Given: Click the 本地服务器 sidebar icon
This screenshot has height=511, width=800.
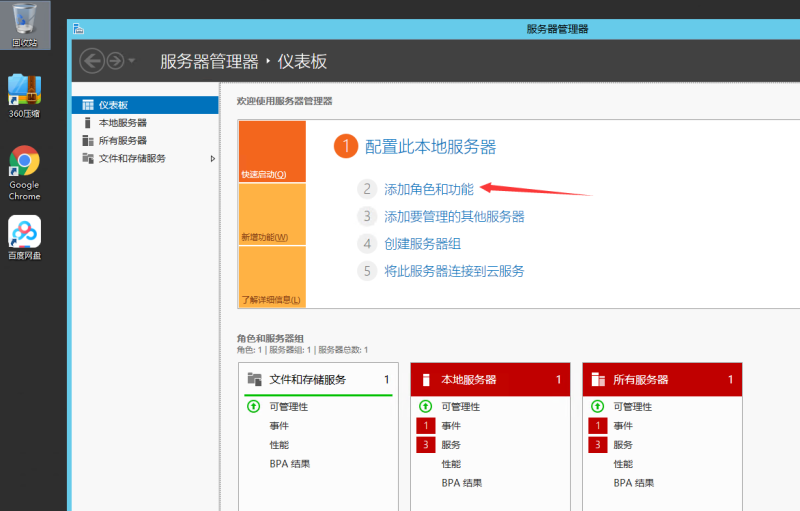Looking at the screenshot, I should pos(88,123).
